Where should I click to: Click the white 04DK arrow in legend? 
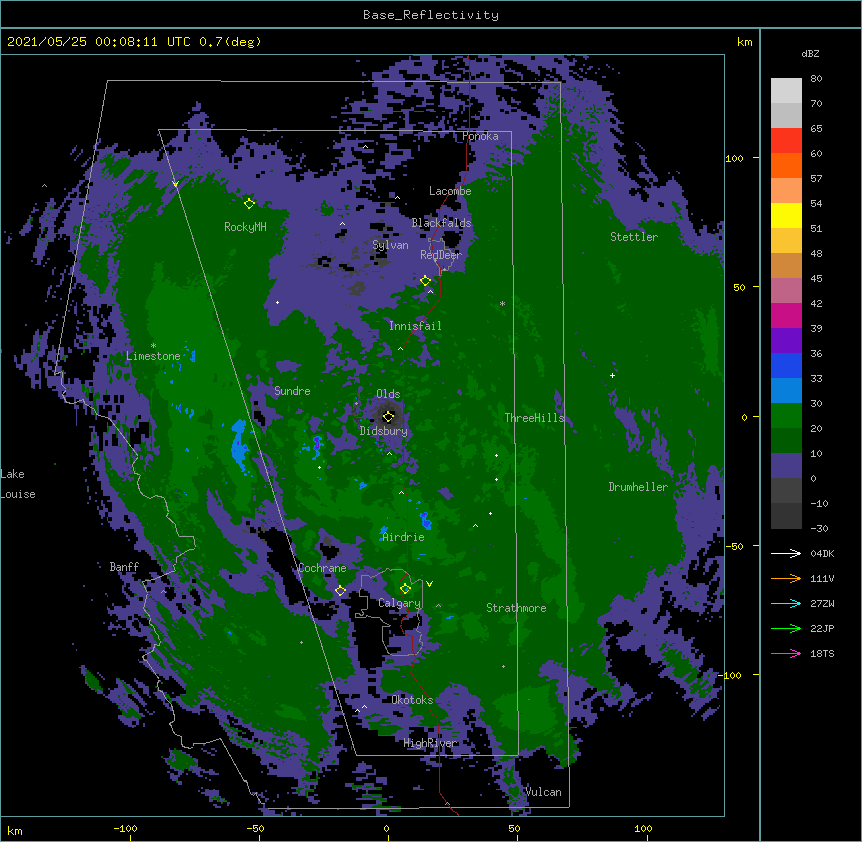coord(786,553)
